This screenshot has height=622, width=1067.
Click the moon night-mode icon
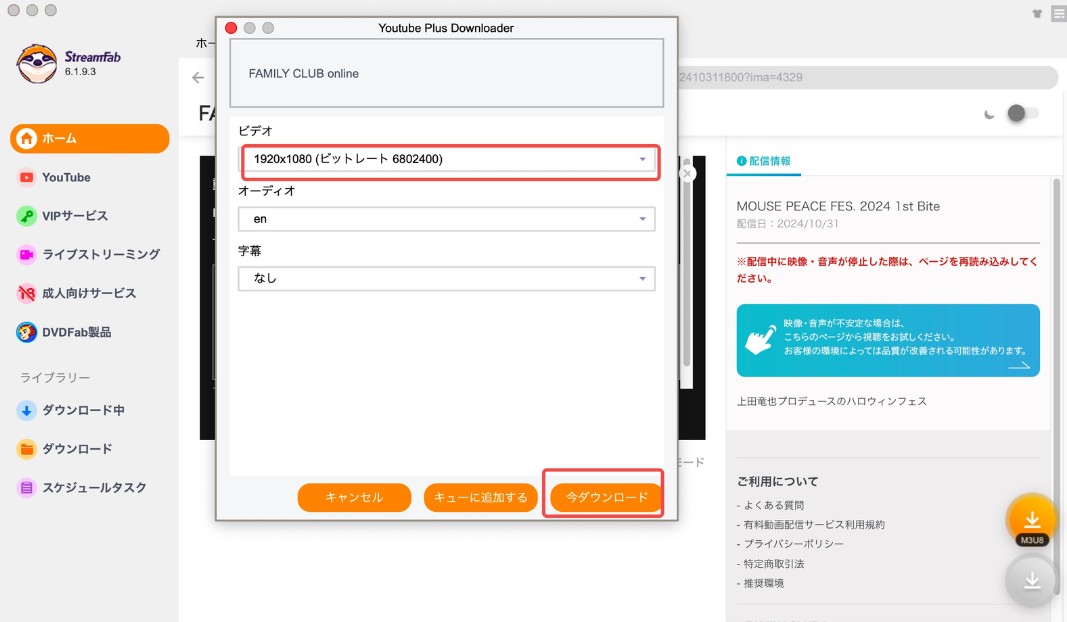pyautogui.click(x=989, y=114)
